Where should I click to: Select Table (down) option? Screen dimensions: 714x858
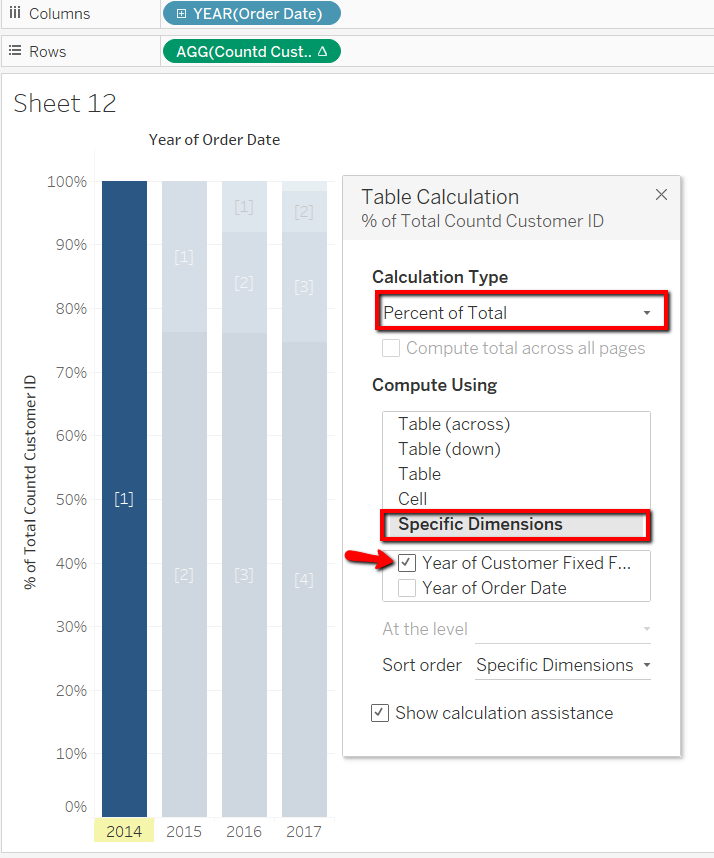coord(449,449)
